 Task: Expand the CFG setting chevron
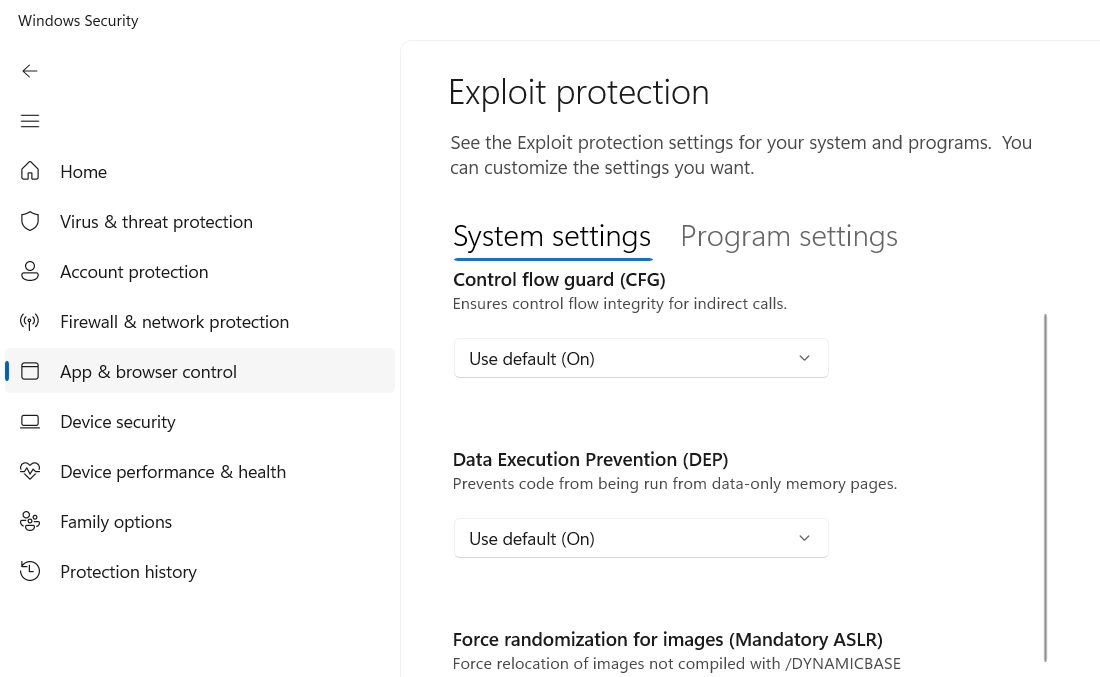click(x=804, y=358)
